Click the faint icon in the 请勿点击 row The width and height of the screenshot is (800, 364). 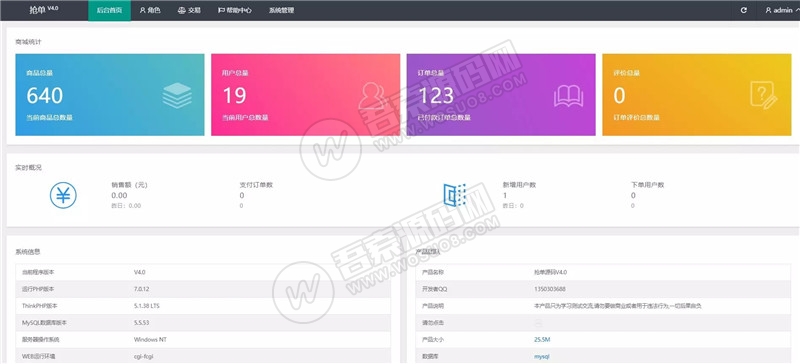pos(538,323)
